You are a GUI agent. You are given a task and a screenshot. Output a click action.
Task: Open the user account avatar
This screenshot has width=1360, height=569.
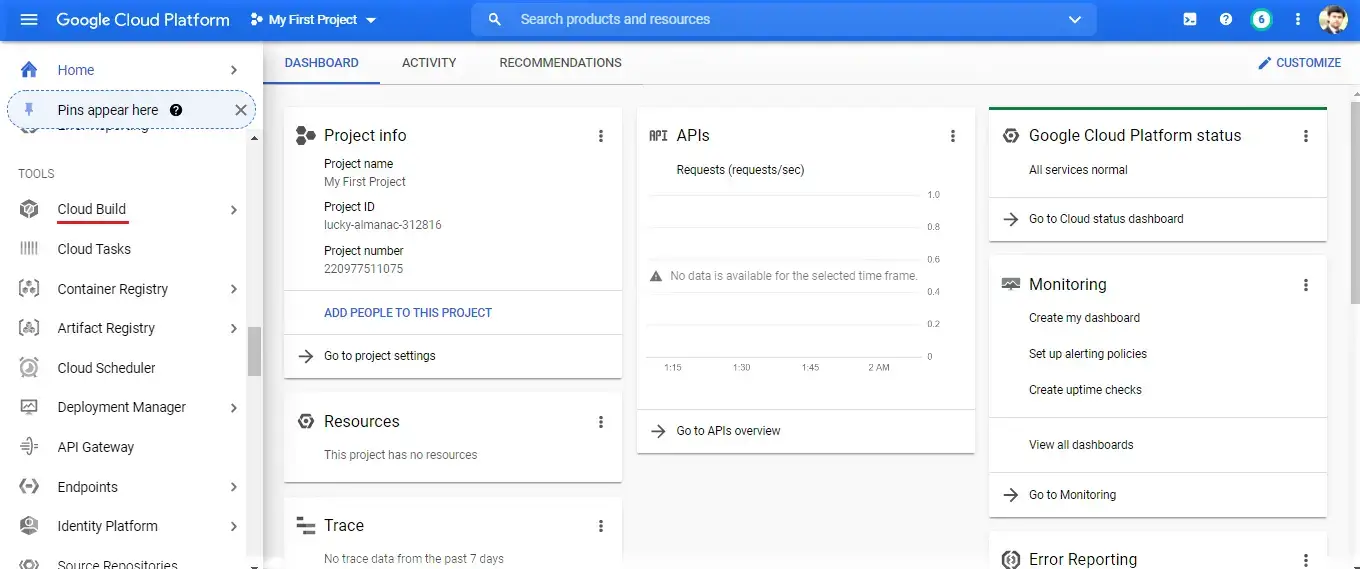[x=1333, y=19]
